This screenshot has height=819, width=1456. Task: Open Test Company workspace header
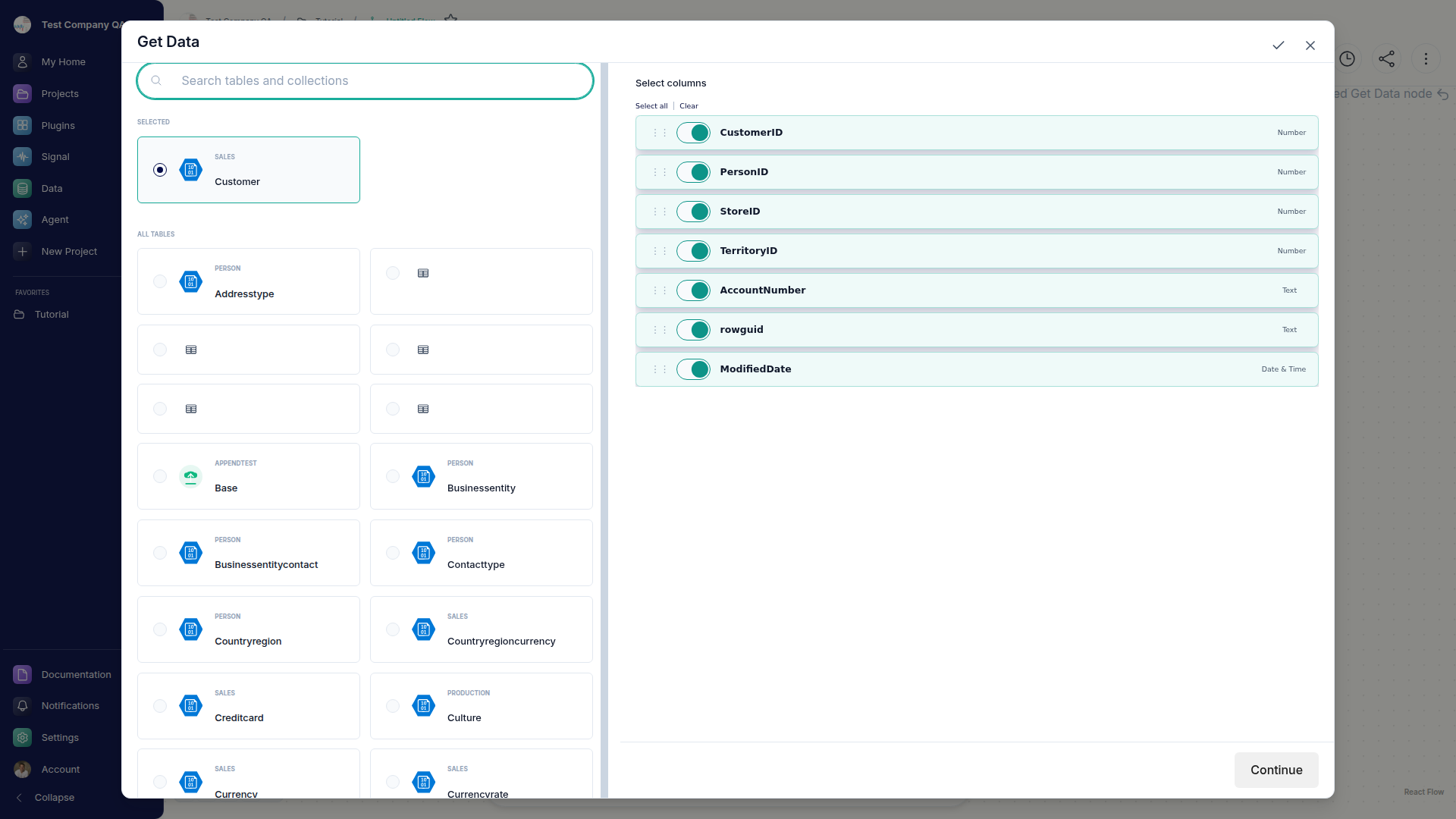[68, 25]
